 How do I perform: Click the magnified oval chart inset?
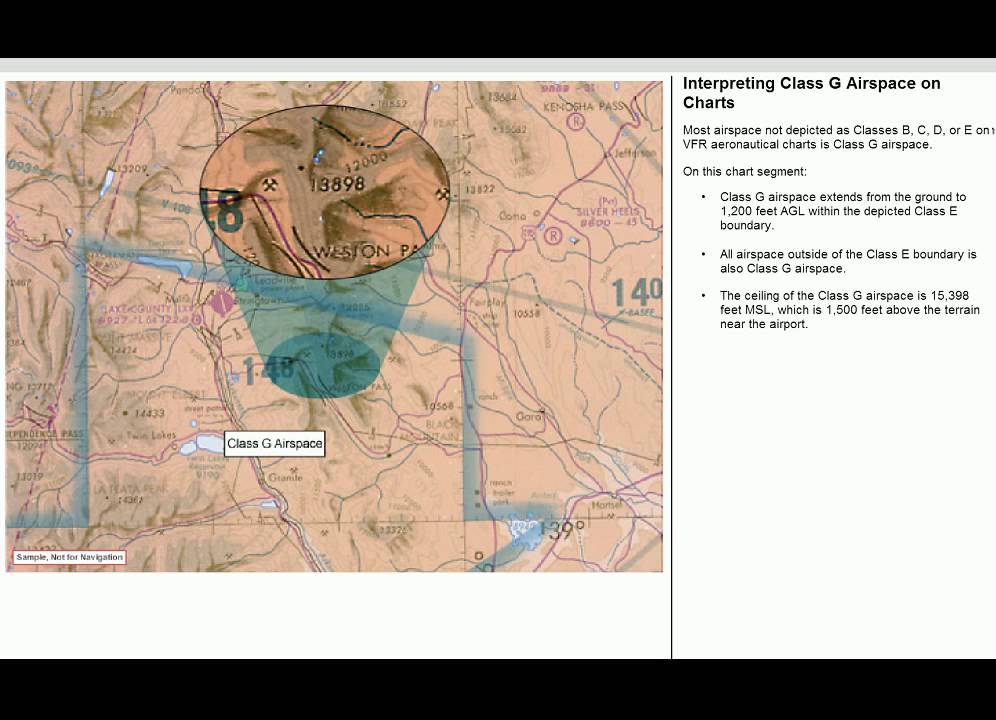coord(325,192)
